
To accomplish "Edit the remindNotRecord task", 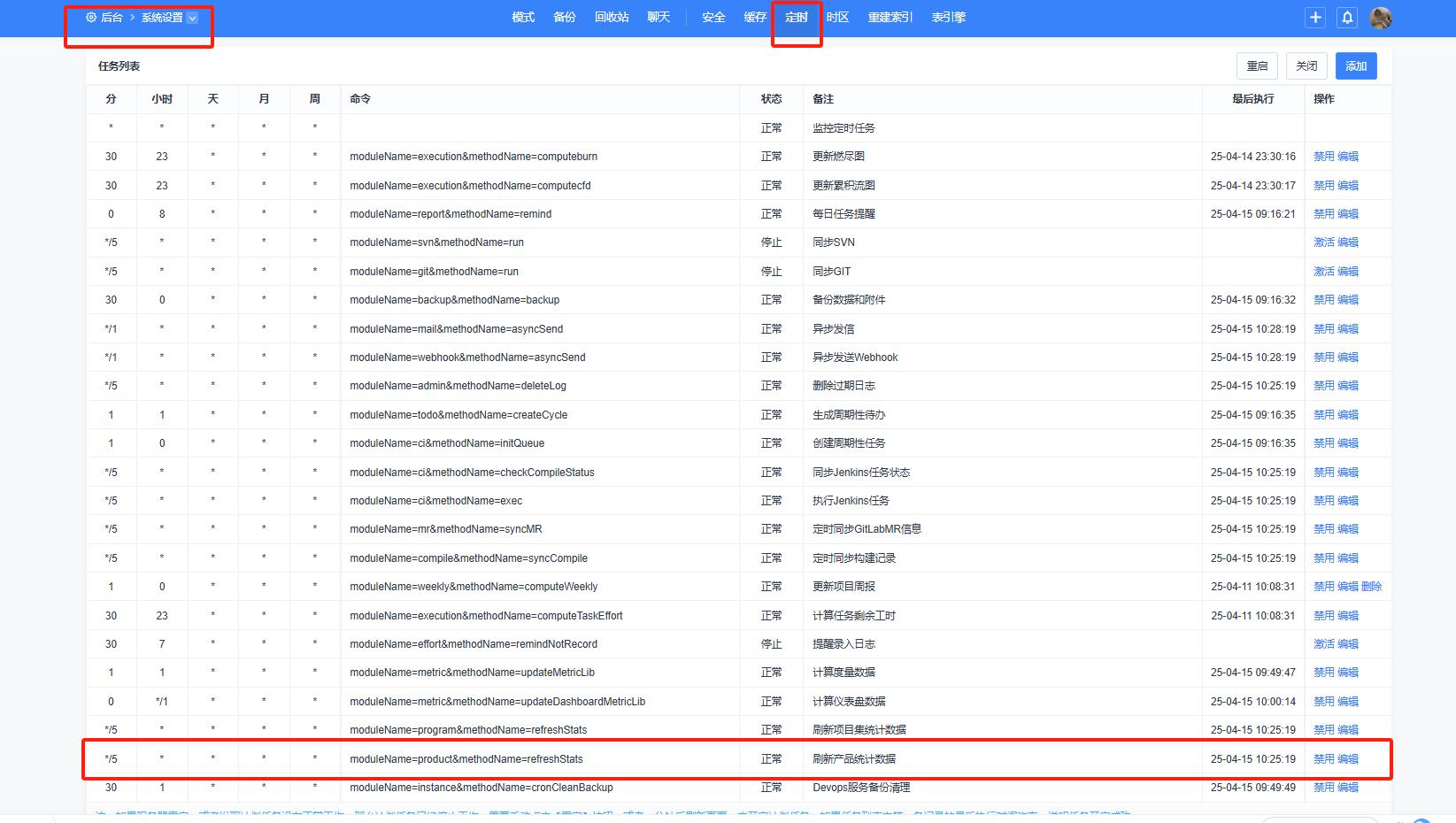I will [x=1348, y=644].
